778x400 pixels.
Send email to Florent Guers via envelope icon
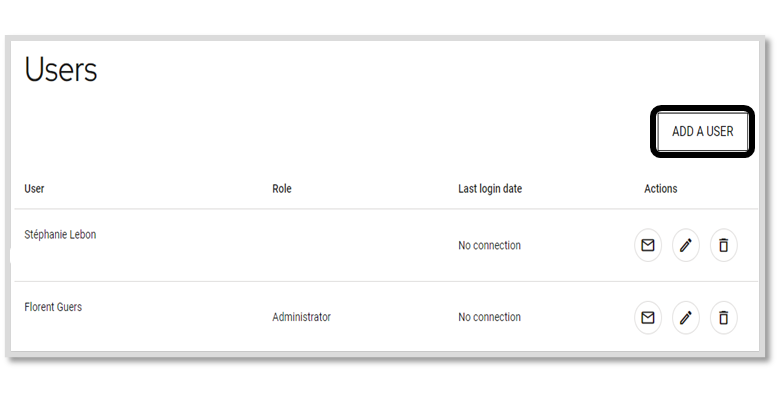click(x=648, y=317)
